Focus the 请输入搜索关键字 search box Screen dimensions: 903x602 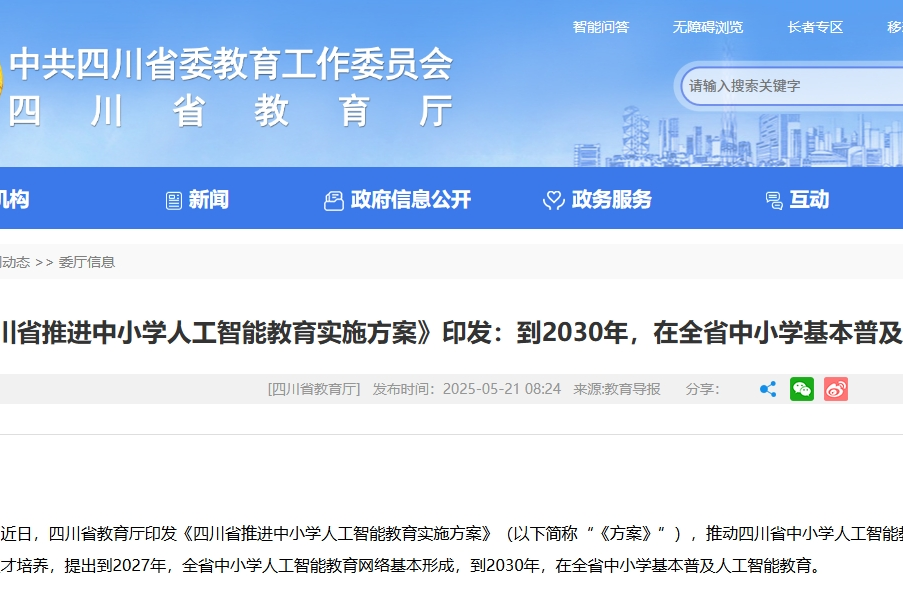(x=790, y=86)
